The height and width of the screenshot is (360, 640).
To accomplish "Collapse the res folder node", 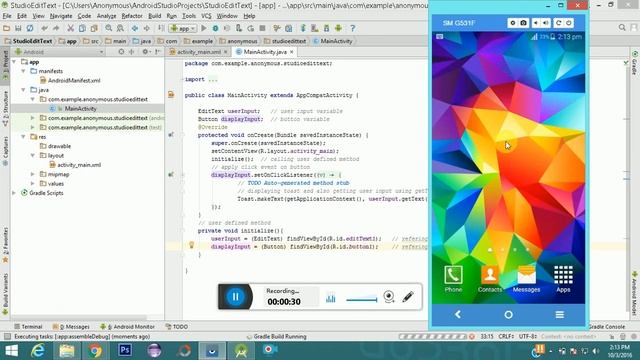I will click(x=24, y=137).
